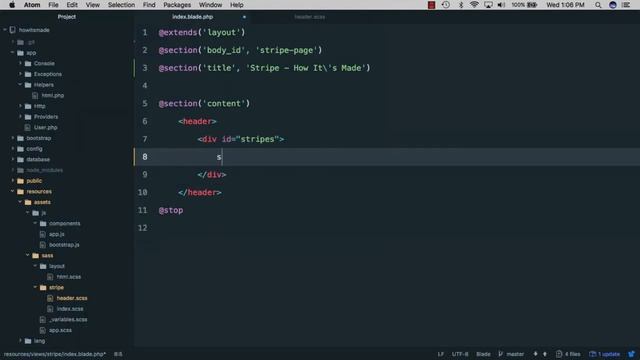Open the Window menu

211,5
